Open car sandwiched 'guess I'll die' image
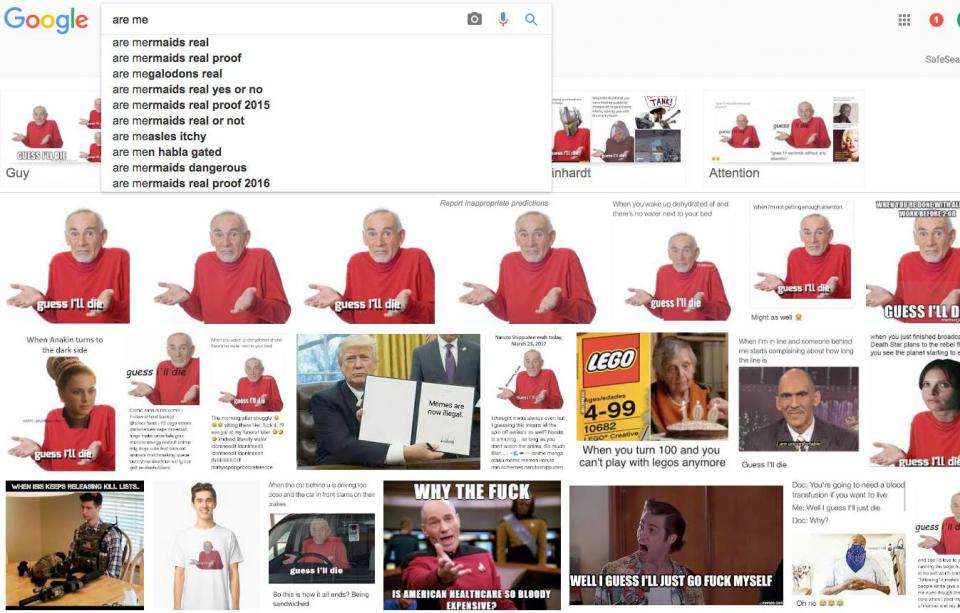Screen dimensions: 960x613 click(321, 545)
